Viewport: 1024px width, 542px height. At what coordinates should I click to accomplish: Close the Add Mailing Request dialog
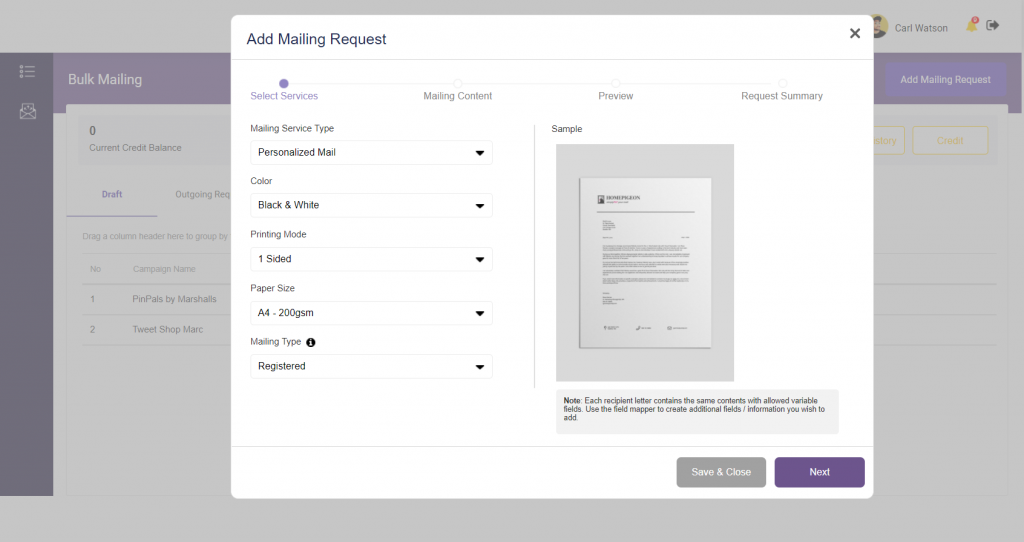tap(854, 33)
